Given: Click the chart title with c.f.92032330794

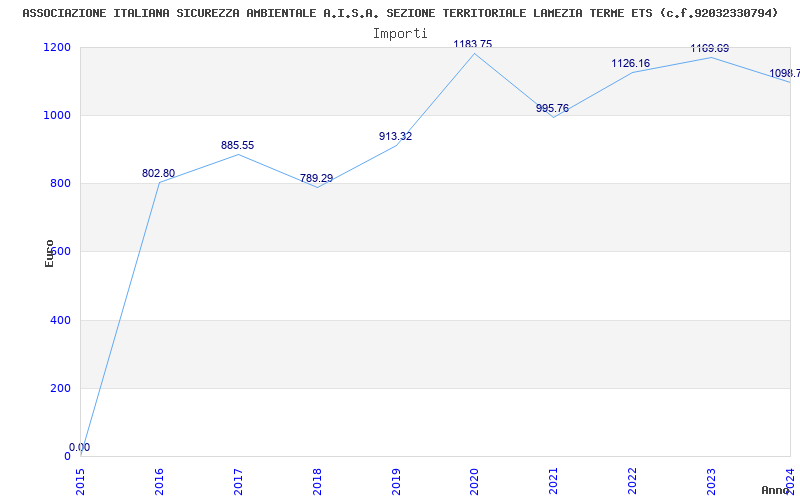Looking at the screenshot, I should (401, 13).
